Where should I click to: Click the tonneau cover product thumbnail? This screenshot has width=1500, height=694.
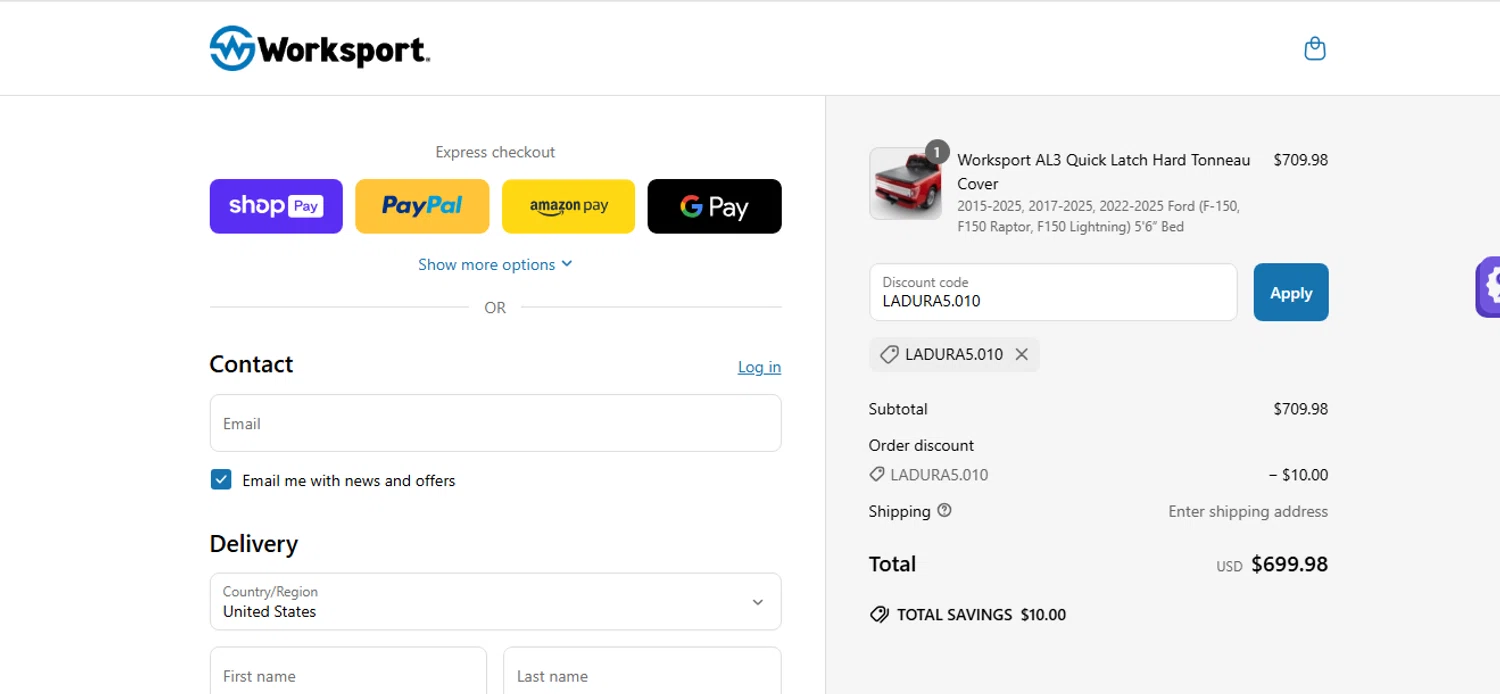pyautogui.click(x=905, y=184)
